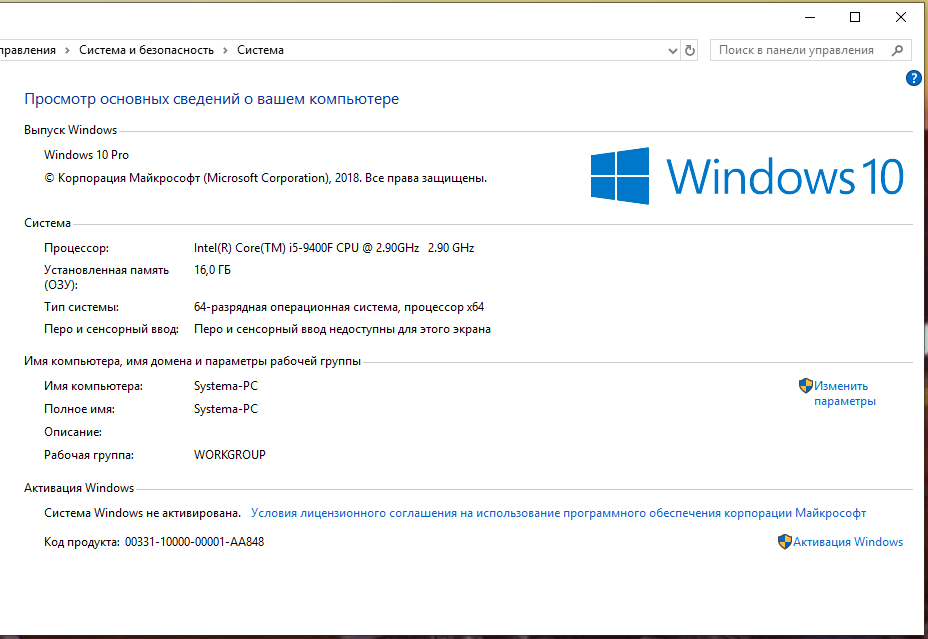
Task: Click the Рабочая группа: label
Action: click(x=89, y=455)
